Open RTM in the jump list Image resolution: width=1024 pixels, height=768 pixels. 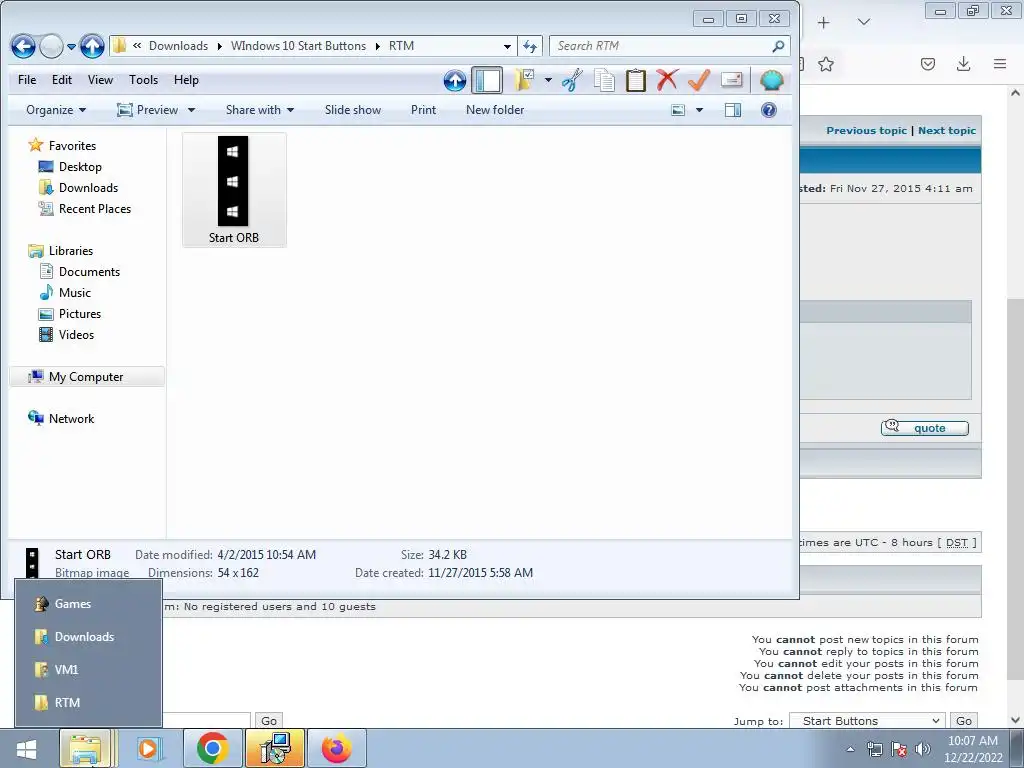[x=88, y=703]
